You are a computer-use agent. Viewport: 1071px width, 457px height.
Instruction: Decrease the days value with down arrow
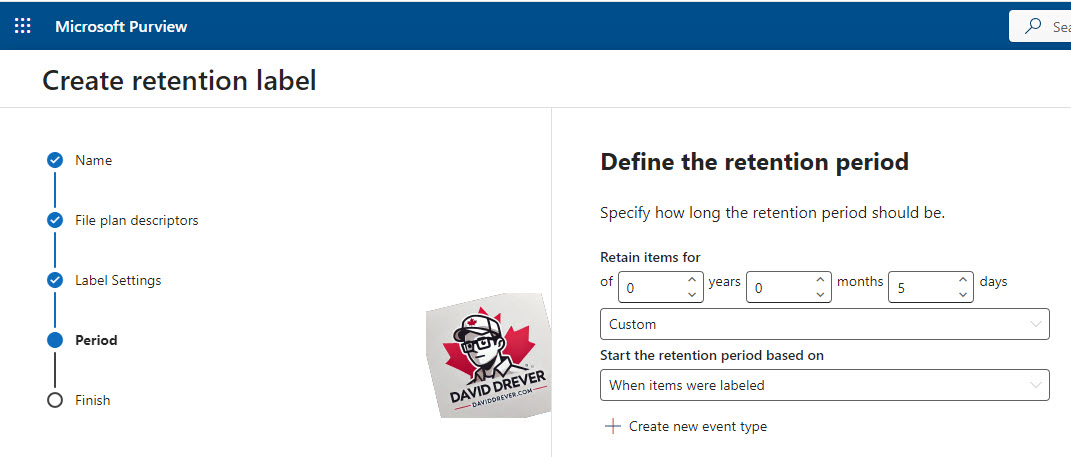(x=962, y=294)
